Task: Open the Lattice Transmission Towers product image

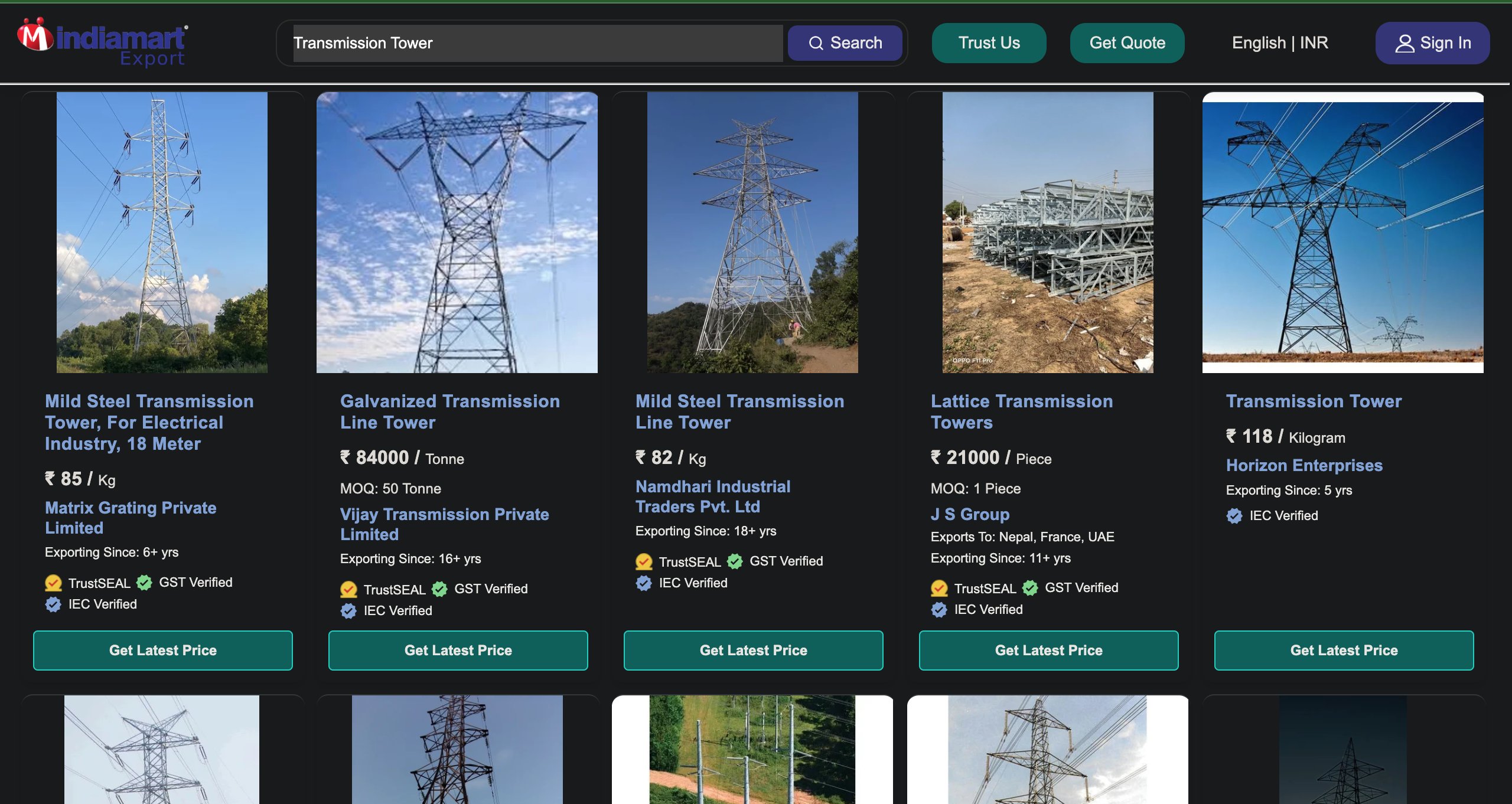Action: tap(1048, 233)
